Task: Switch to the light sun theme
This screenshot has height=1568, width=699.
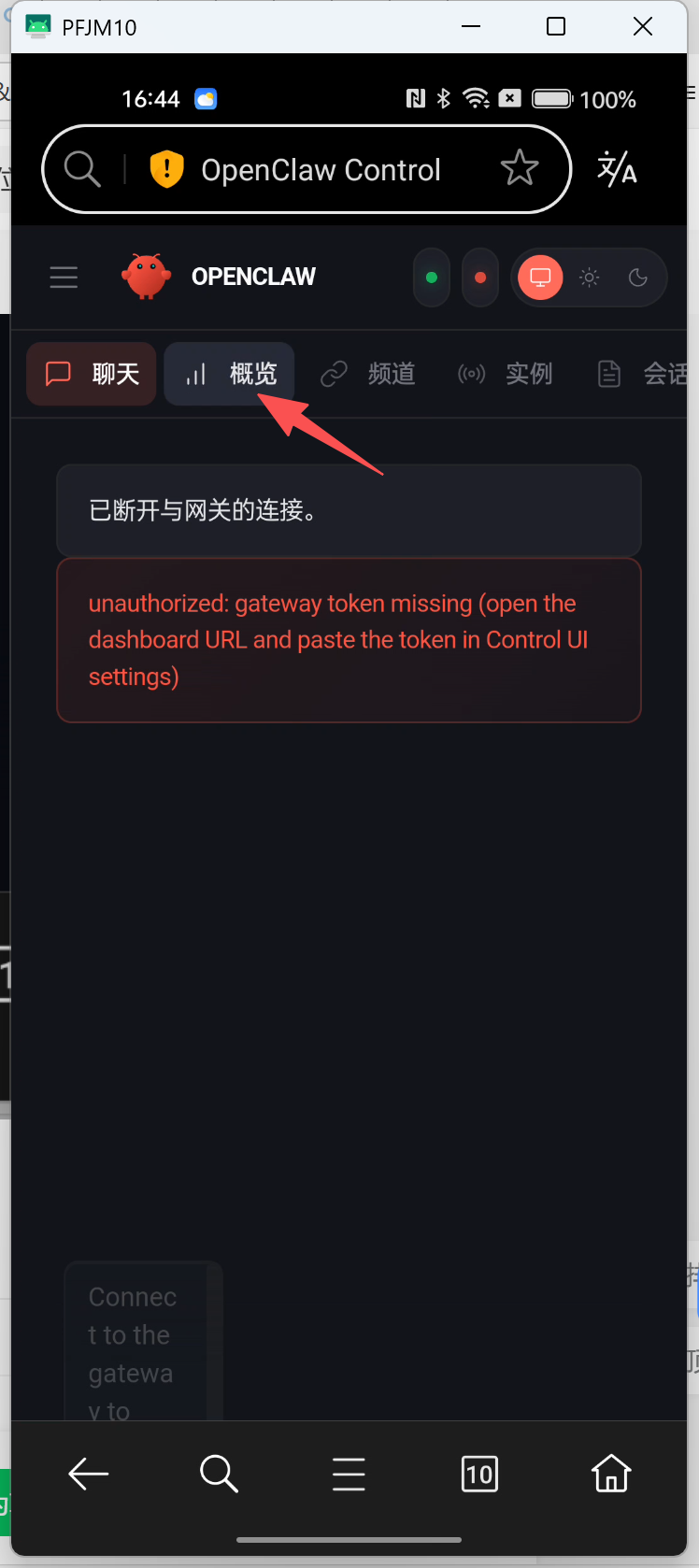Action: click(589, 278)
